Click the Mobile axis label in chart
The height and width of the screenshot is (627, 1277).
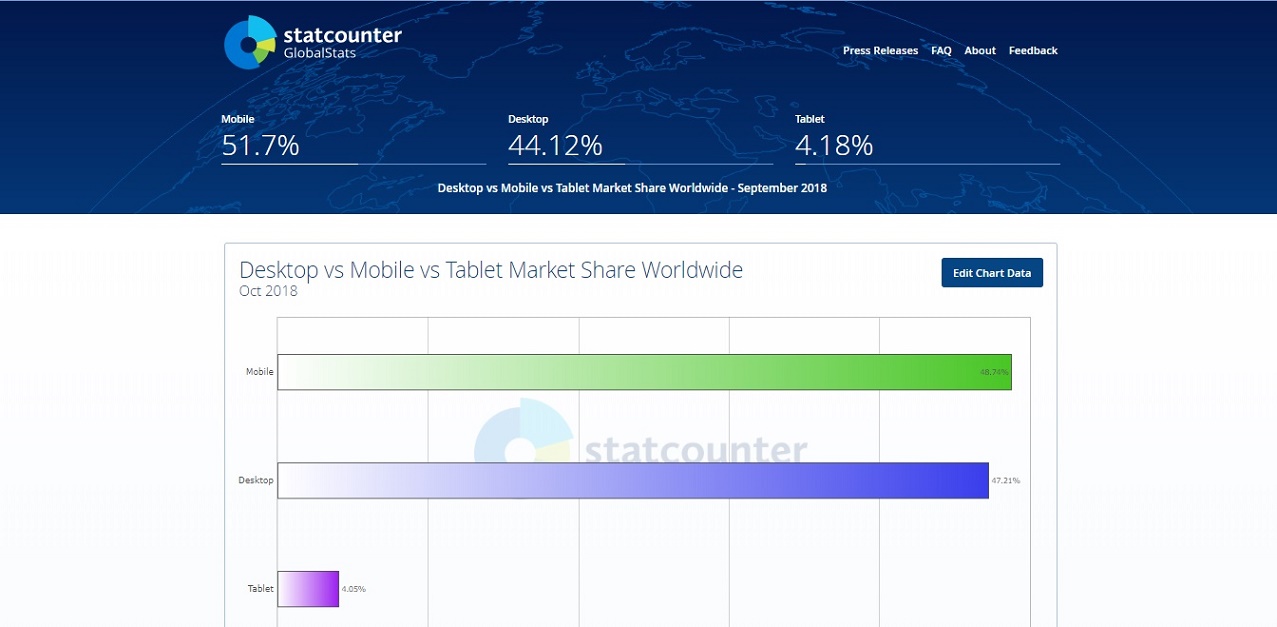(260, 372)
